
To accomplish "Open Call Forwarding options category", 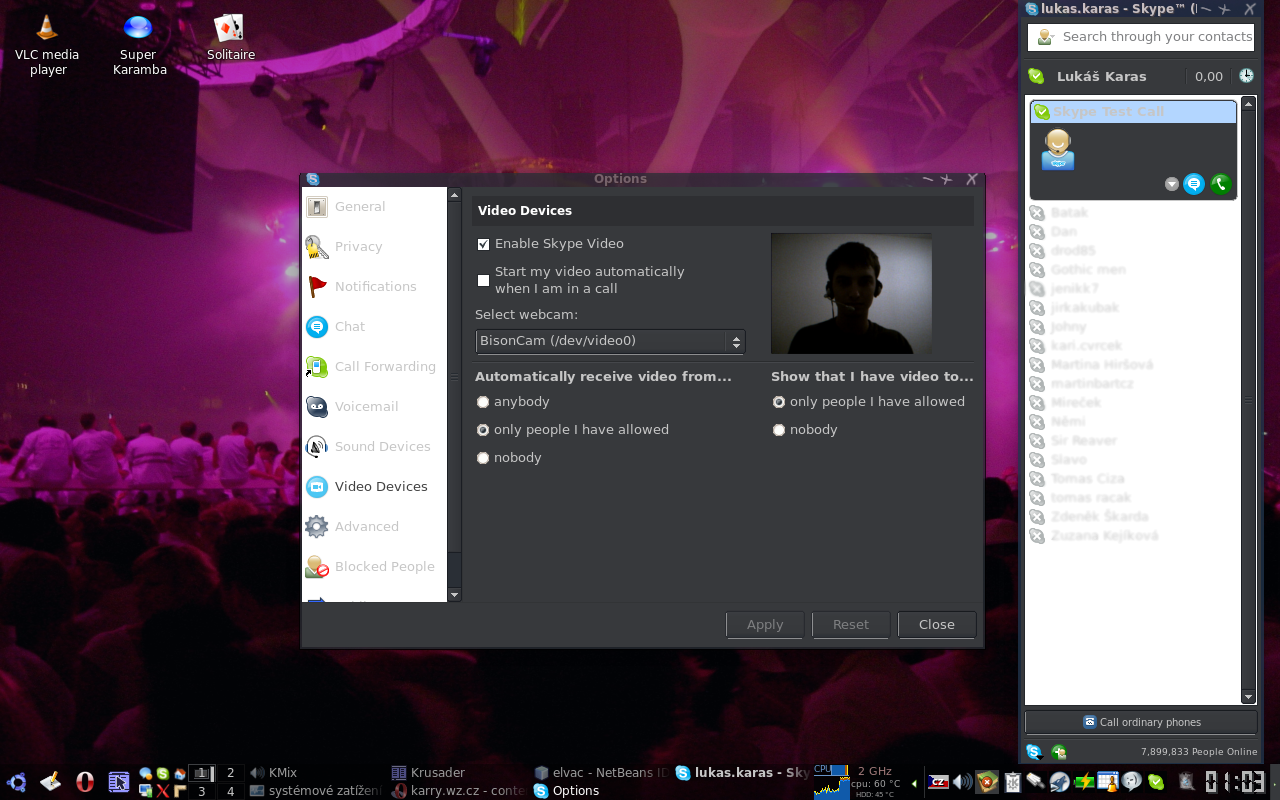I will (374, 367).
